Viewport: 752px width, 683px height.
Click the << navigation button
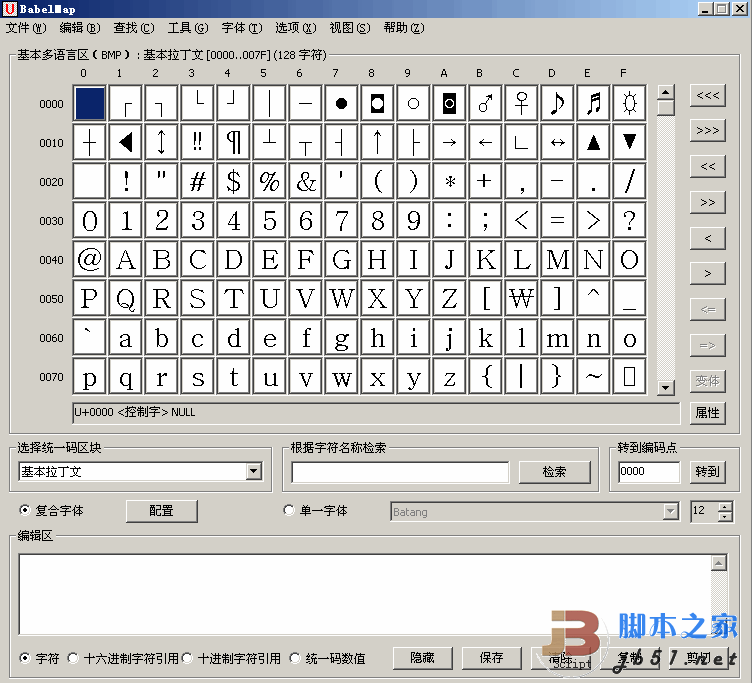point(707,166)
